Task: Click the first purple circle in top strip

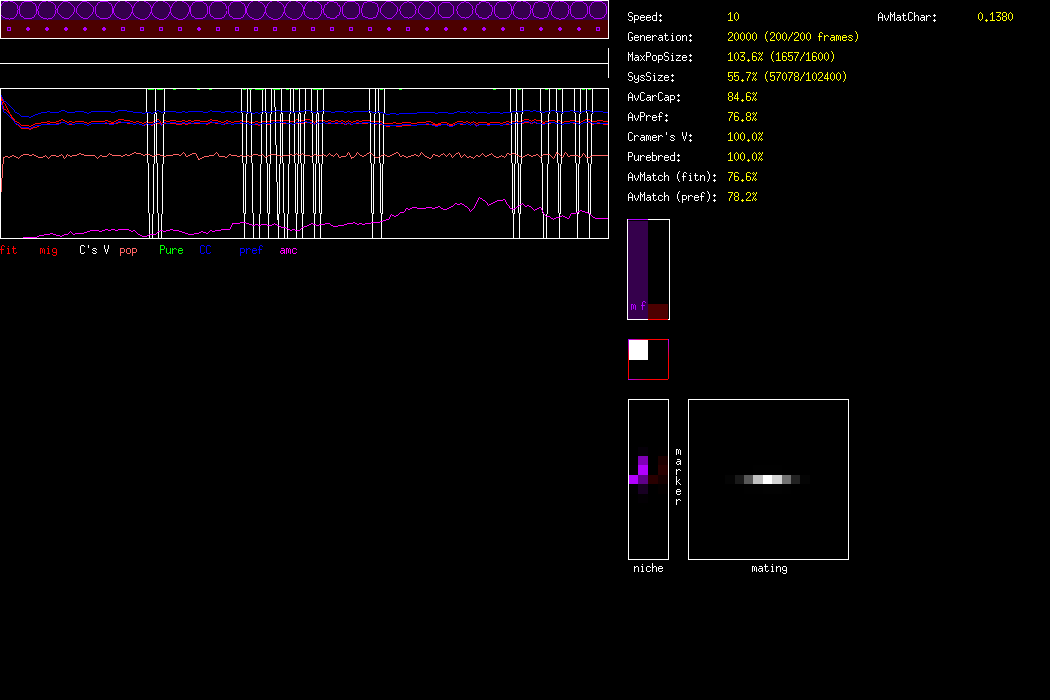Action: point(10,11)
